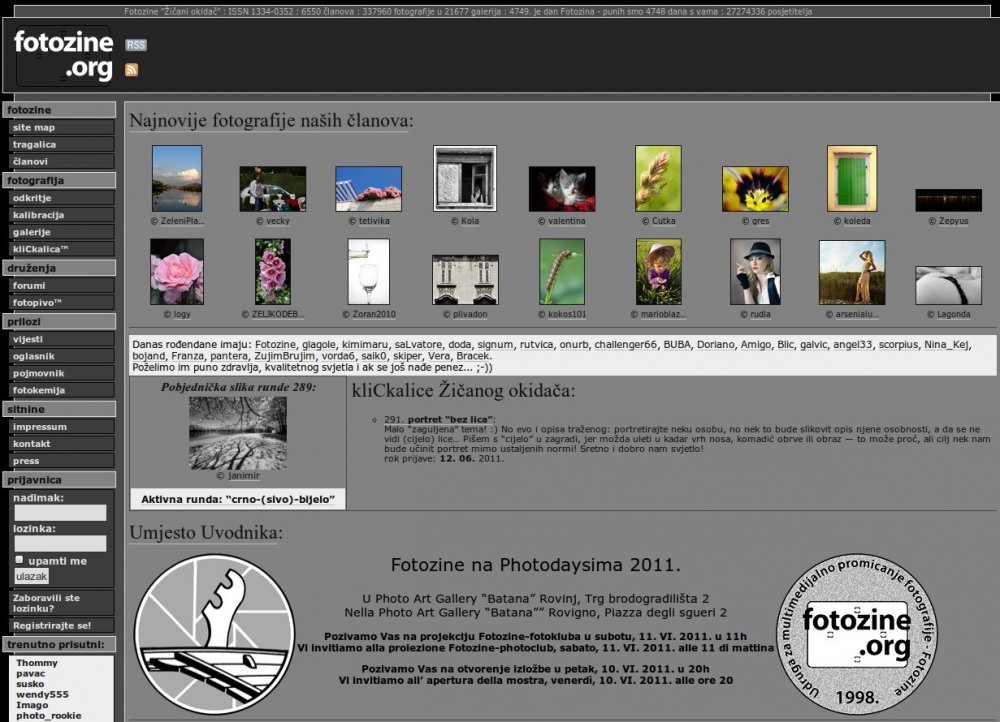Screen dimensions: 1000x722
Task: Click the "Fotozine na Photodaysima 2011." heading
Action: pyautogui.click(x=536, y=565)
